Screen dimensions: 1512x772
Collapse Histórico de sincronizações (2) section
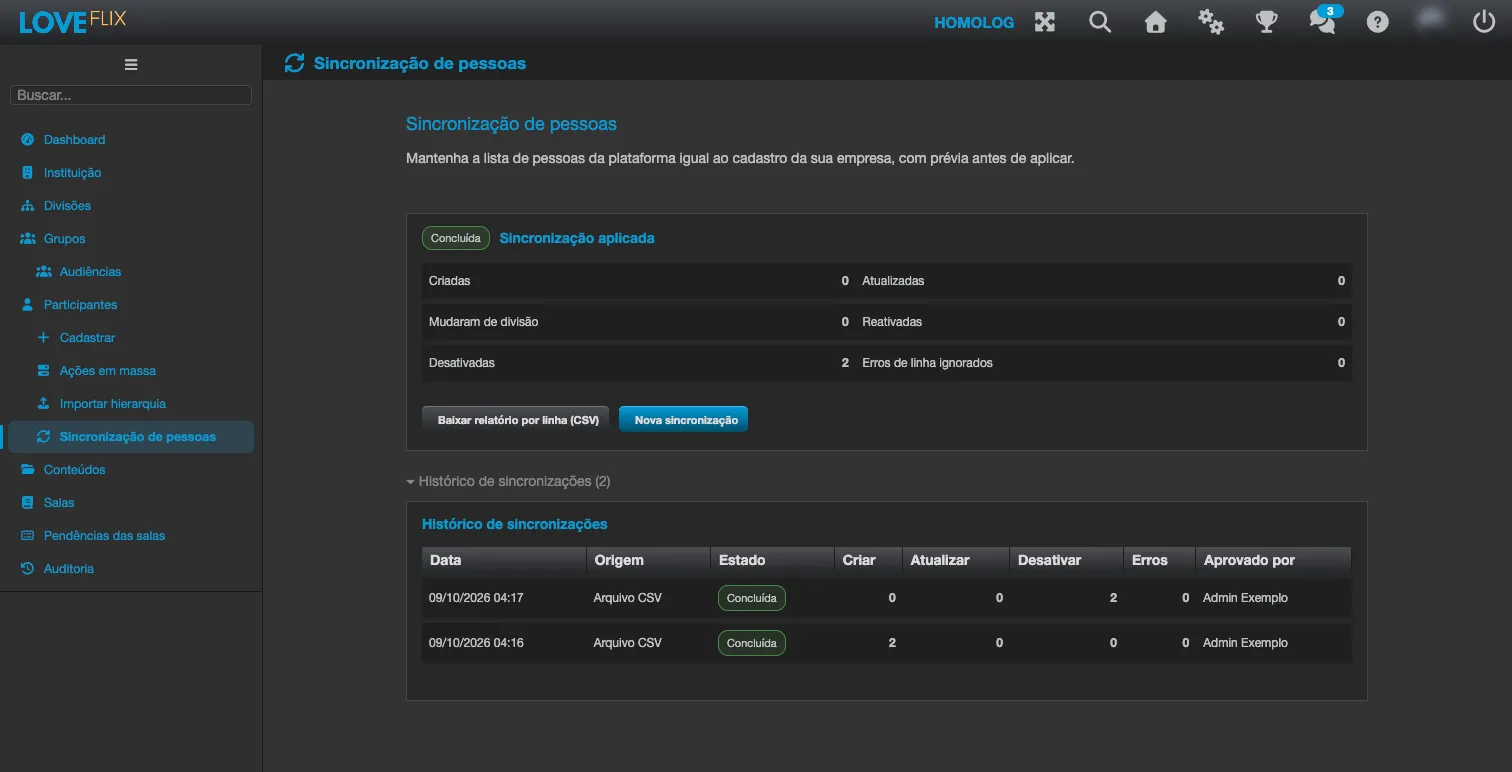tap(508, 481)
